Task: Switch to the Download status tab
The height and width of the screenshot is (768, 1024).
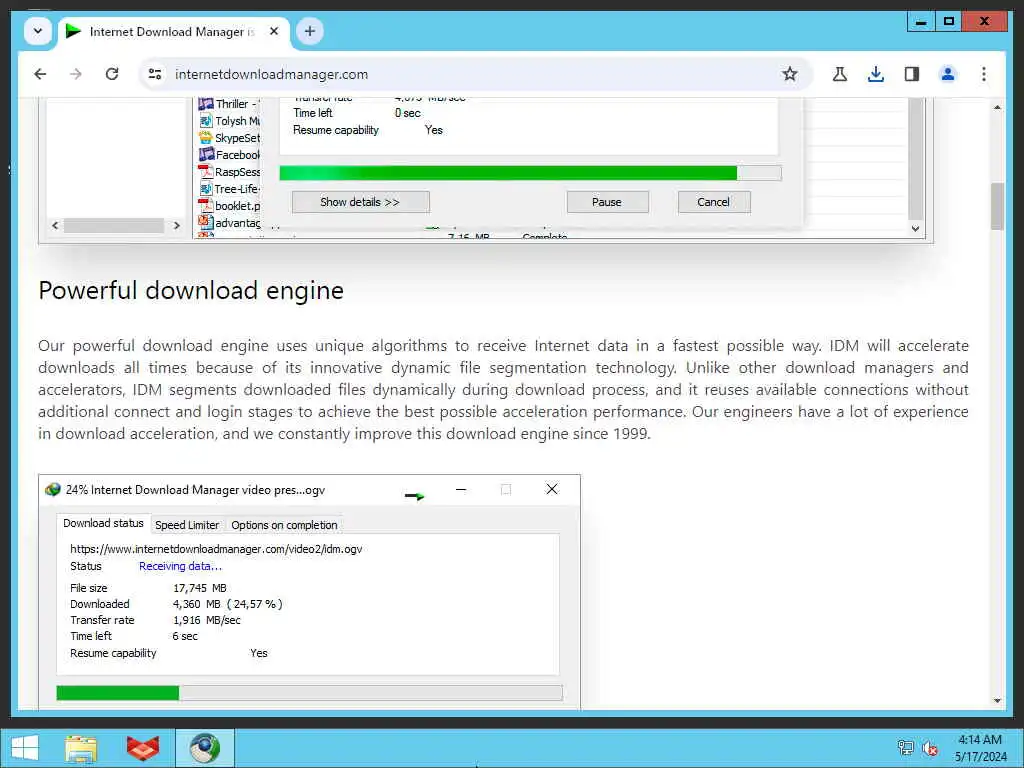Action: (103, 524)
